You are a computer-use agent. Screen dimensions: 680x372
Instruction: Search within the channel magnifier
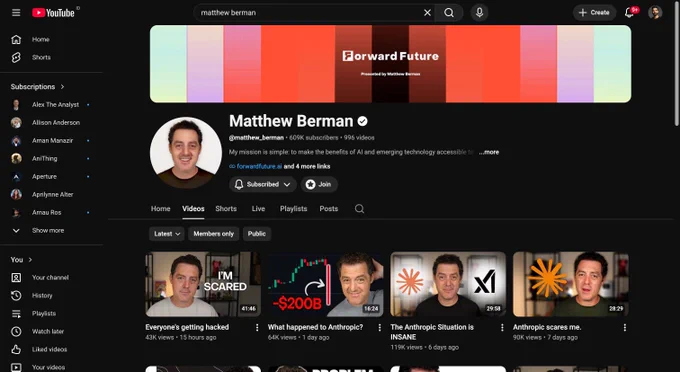click(360, 209)
